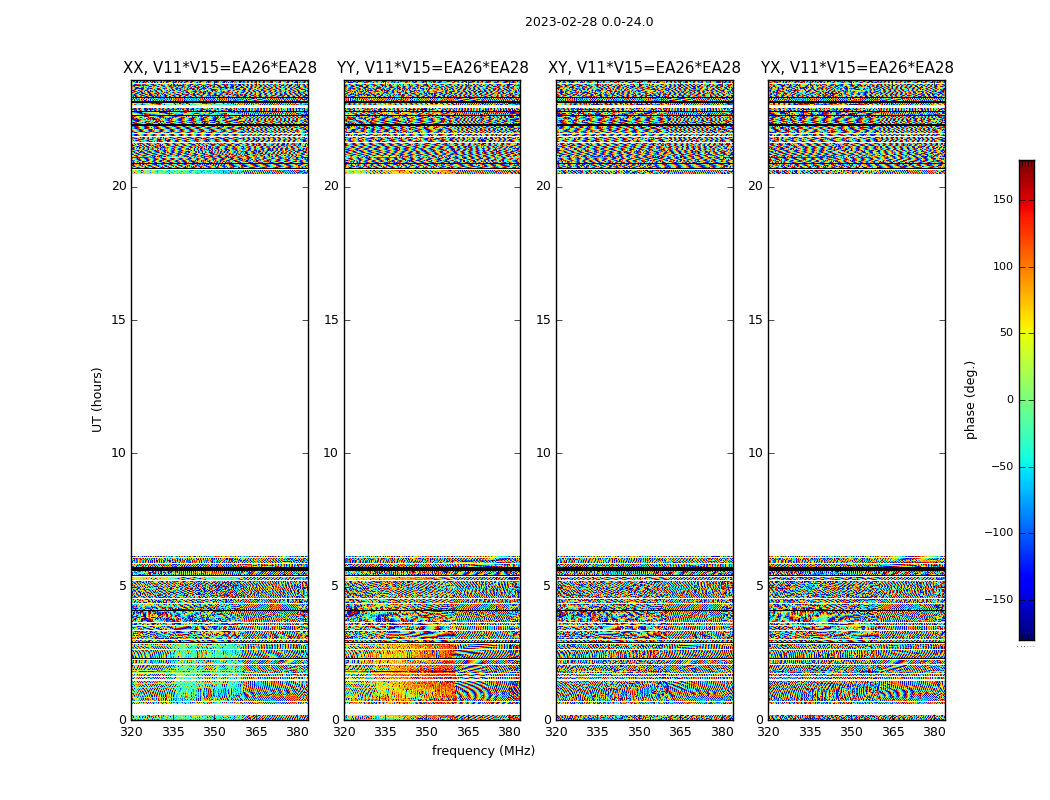The image size is (1050, 800).
Task: Click the YX panel title text
Action: [x=857, y=68]
